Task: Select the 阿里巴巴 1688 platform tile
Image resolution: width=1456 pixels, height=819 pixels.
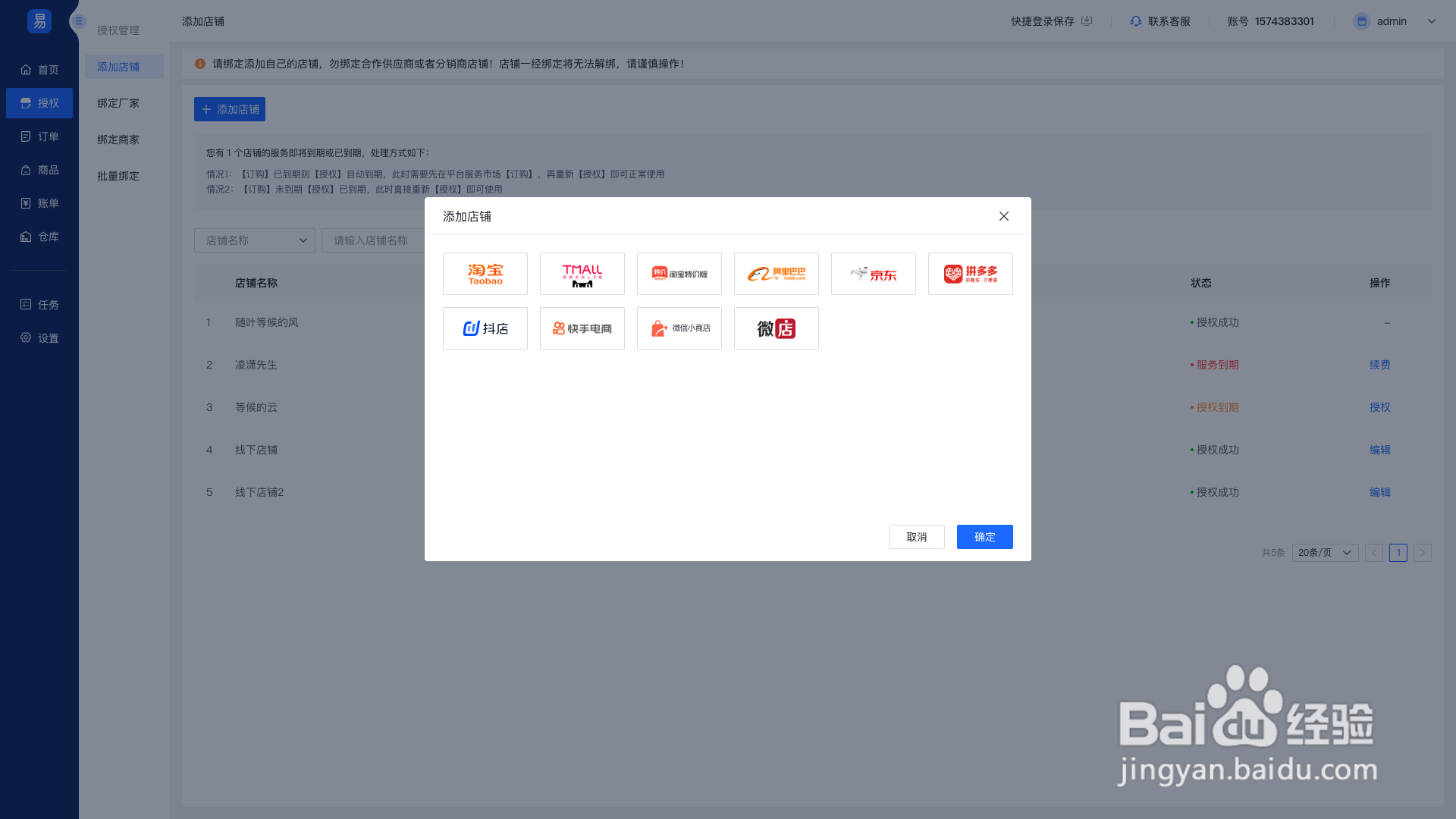Action: tap(777, 274)
